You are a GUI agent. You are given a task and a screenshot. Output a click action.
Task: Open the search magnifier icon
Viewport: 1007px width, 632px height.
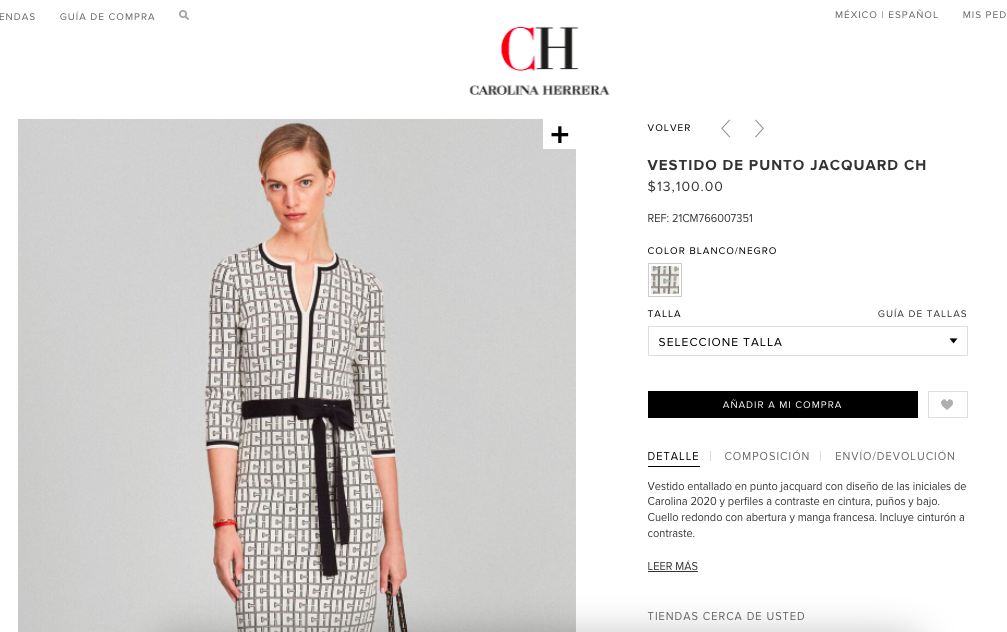184,15
